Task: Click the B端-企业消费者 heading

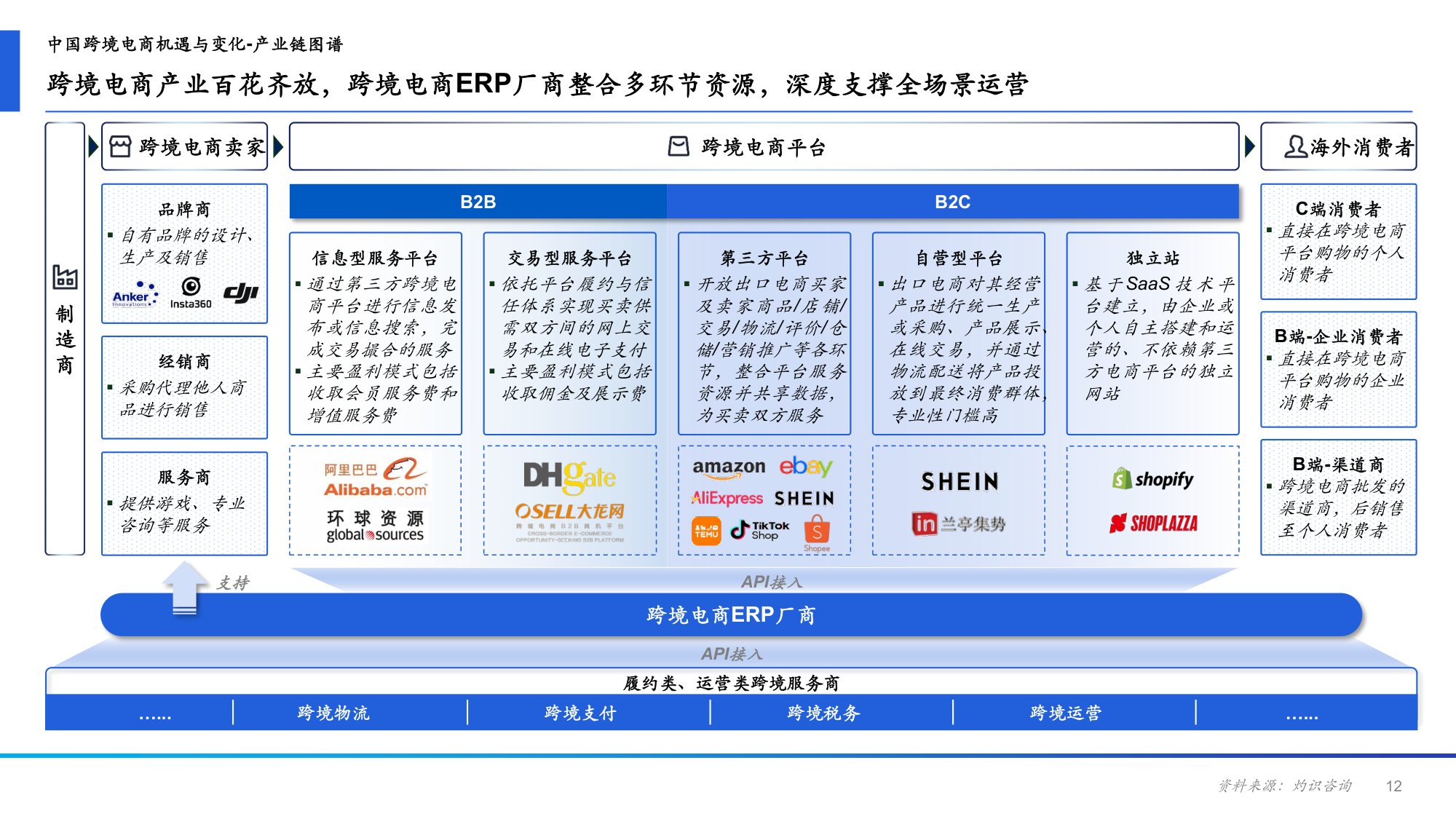Action: (1338, 337)
